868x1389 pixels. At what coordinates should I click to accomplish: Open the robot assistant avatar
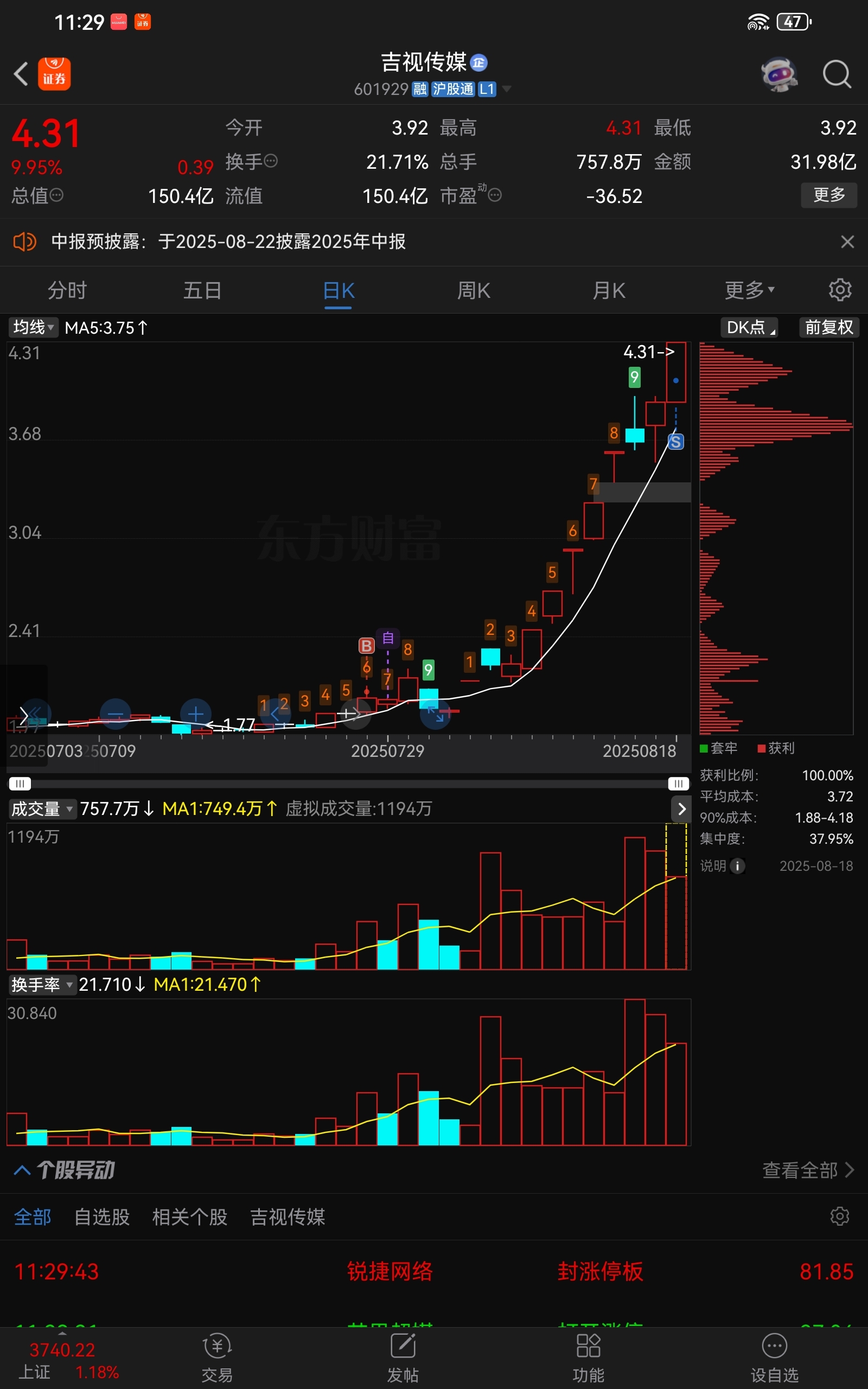(779, 74)
